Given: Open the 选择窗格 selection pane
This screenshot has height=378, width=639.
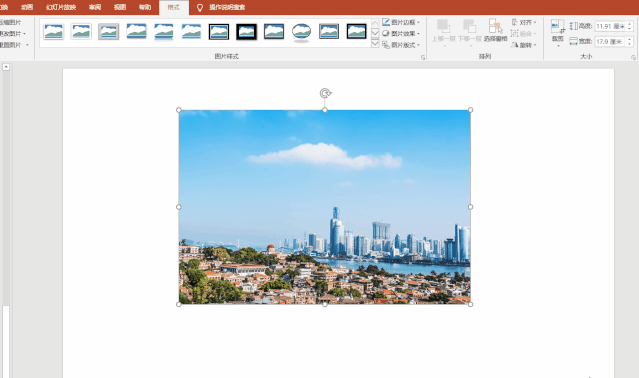Looking at the screenshot, I should [495, 31].
